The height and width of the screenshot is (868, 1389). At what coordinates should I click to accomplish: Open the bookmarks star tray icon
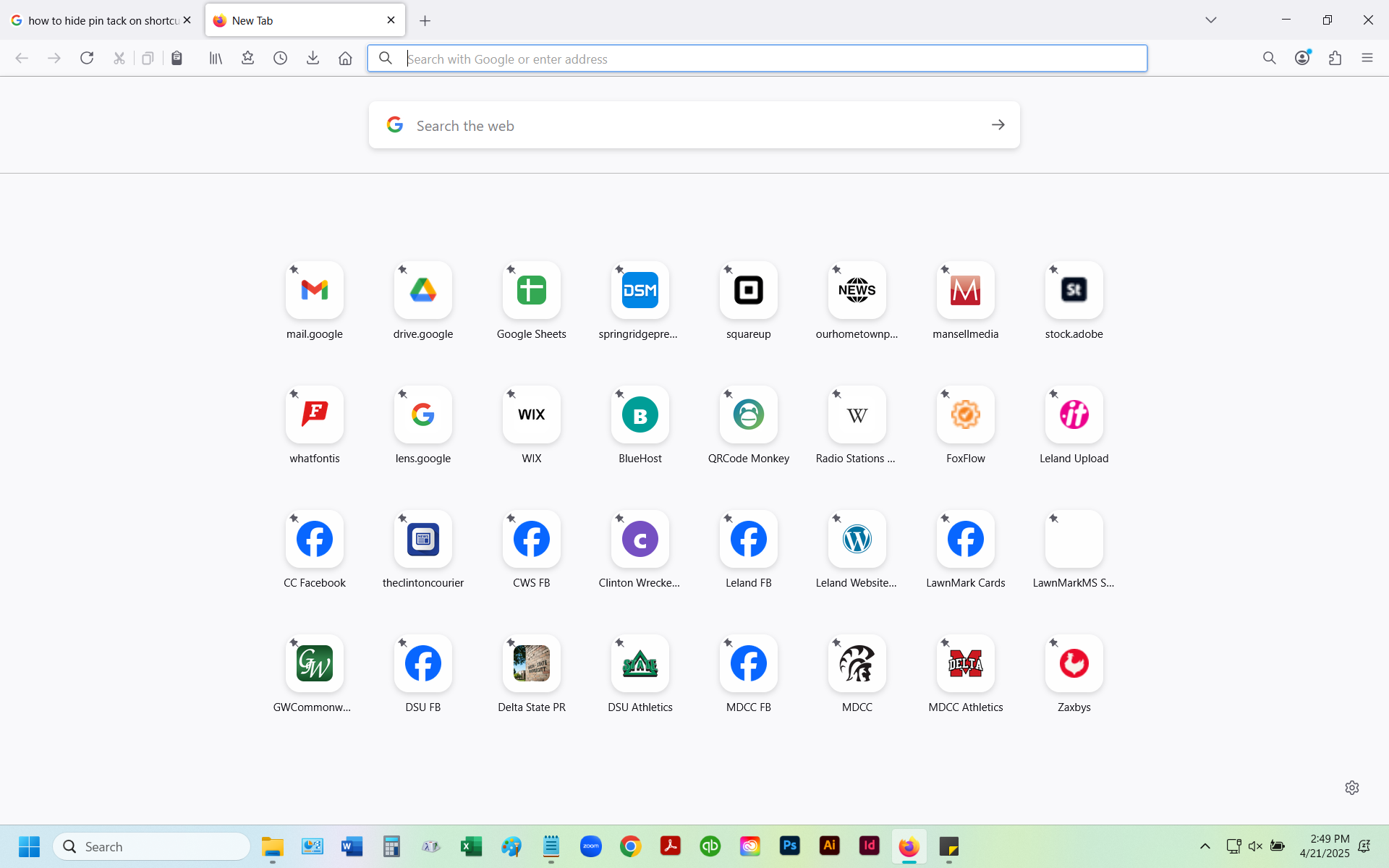248,58
